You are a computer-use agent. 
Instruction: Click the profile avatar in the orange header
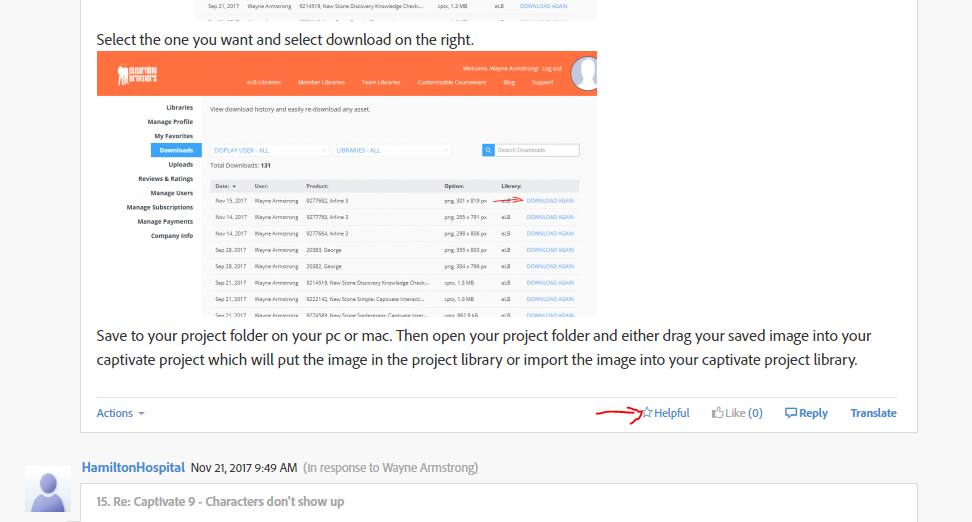tap(584, 74)
